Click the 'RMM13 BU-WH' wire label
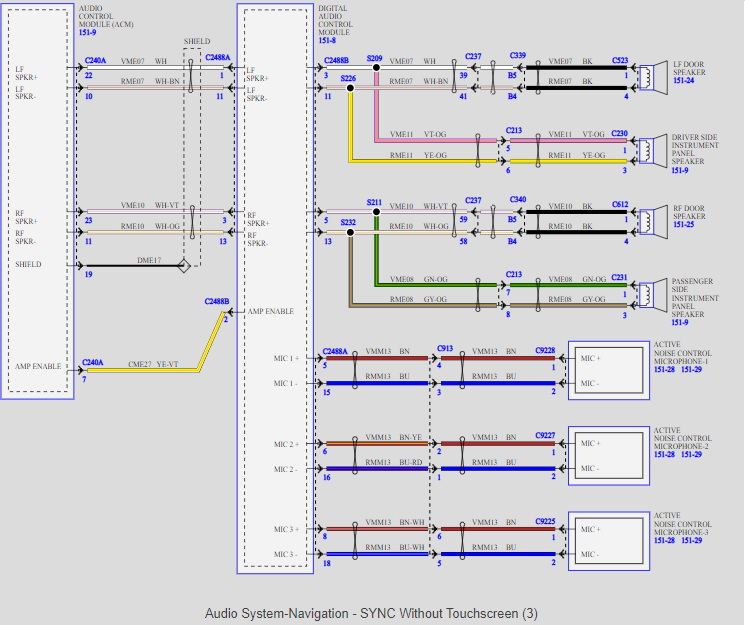745x625 pixels. (x=394, y=547)
